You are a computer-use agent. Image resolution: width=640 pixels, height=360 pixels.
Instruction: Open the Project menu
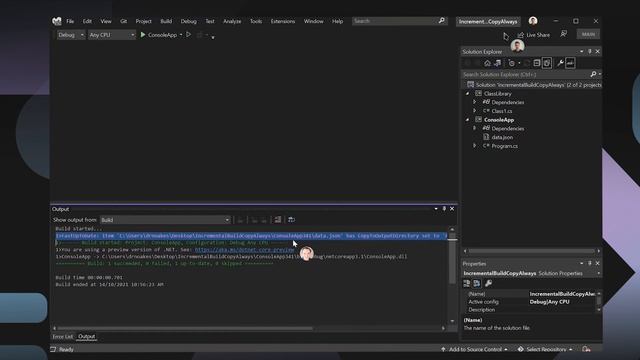(x=143, y=21)
